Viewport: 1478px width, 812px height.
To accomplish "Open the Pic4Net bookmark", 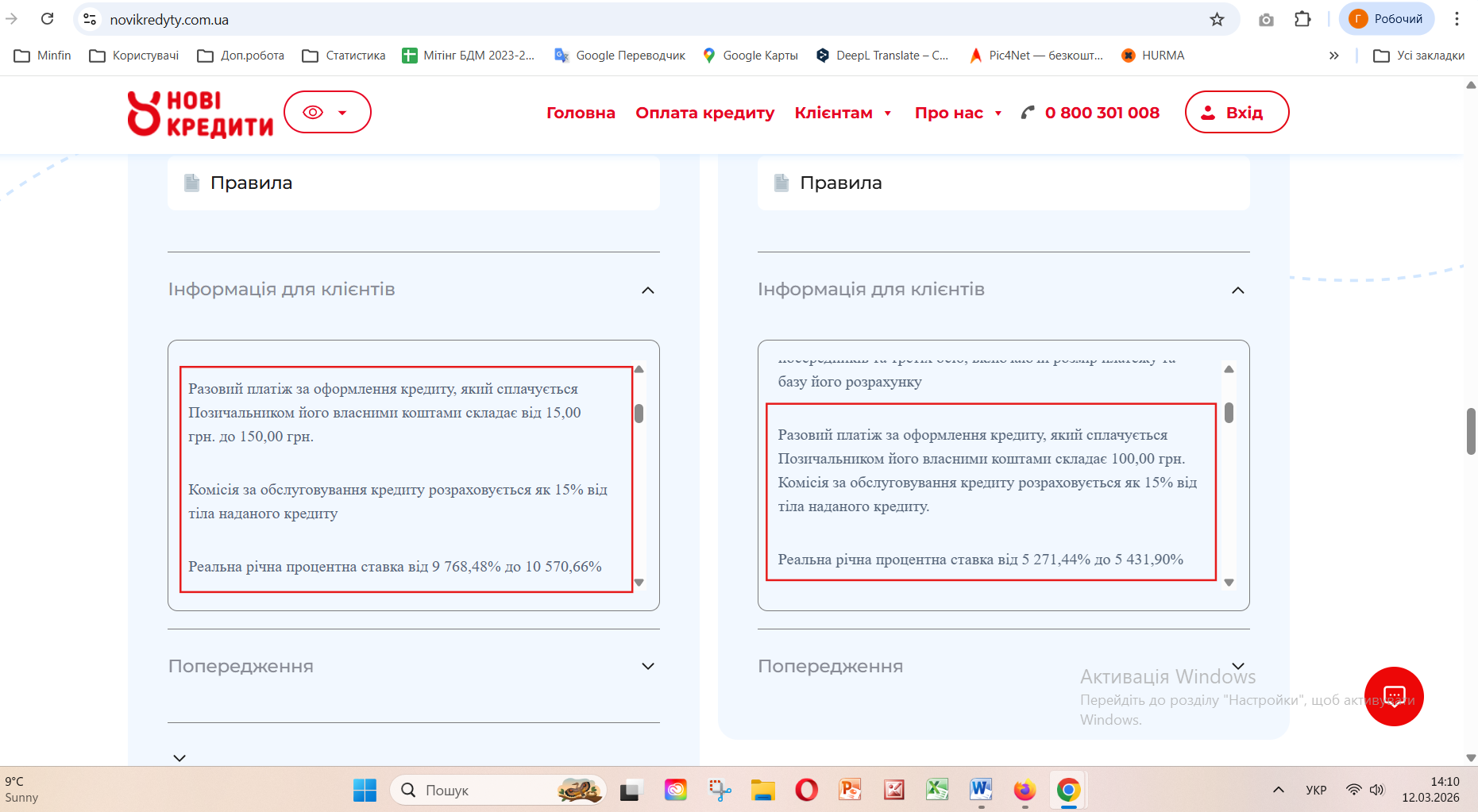I will pos(1036,56).
